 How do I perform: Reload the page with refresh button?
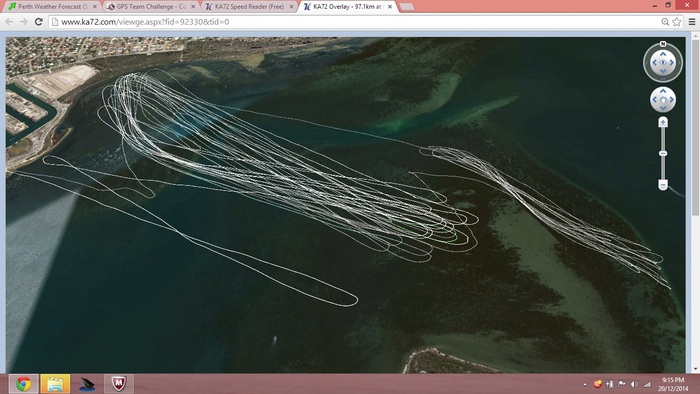click(38, 22)
